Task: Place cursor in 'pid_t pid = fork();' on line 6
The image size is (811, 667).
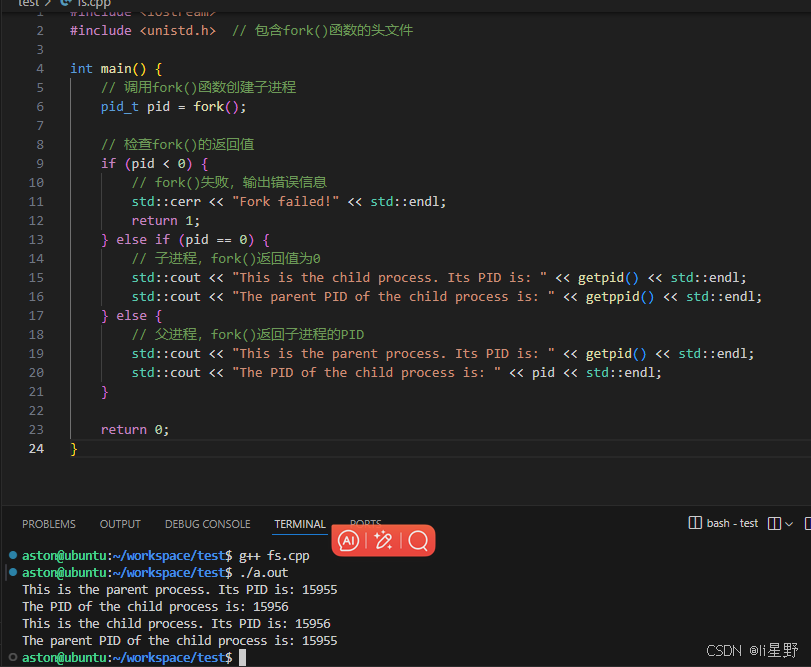Action: click(x=173, y=107)
